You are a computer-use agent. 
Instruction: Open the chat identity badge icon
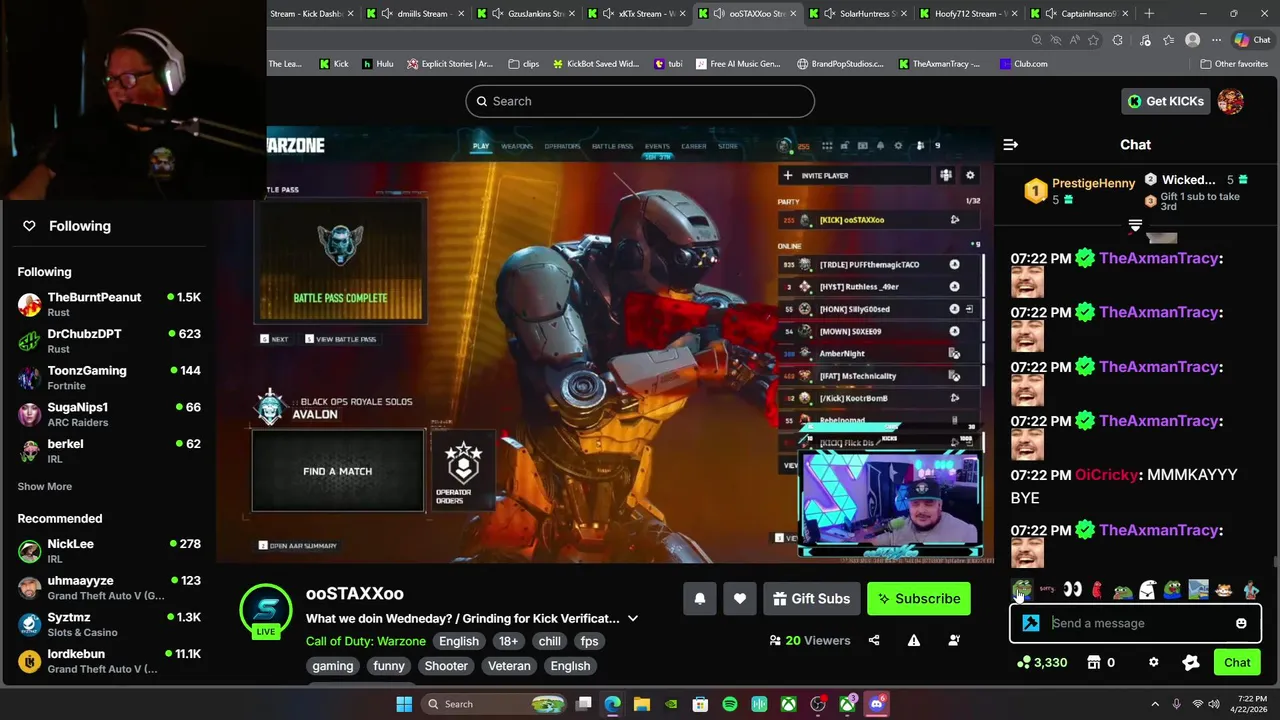pos(1190,662)
